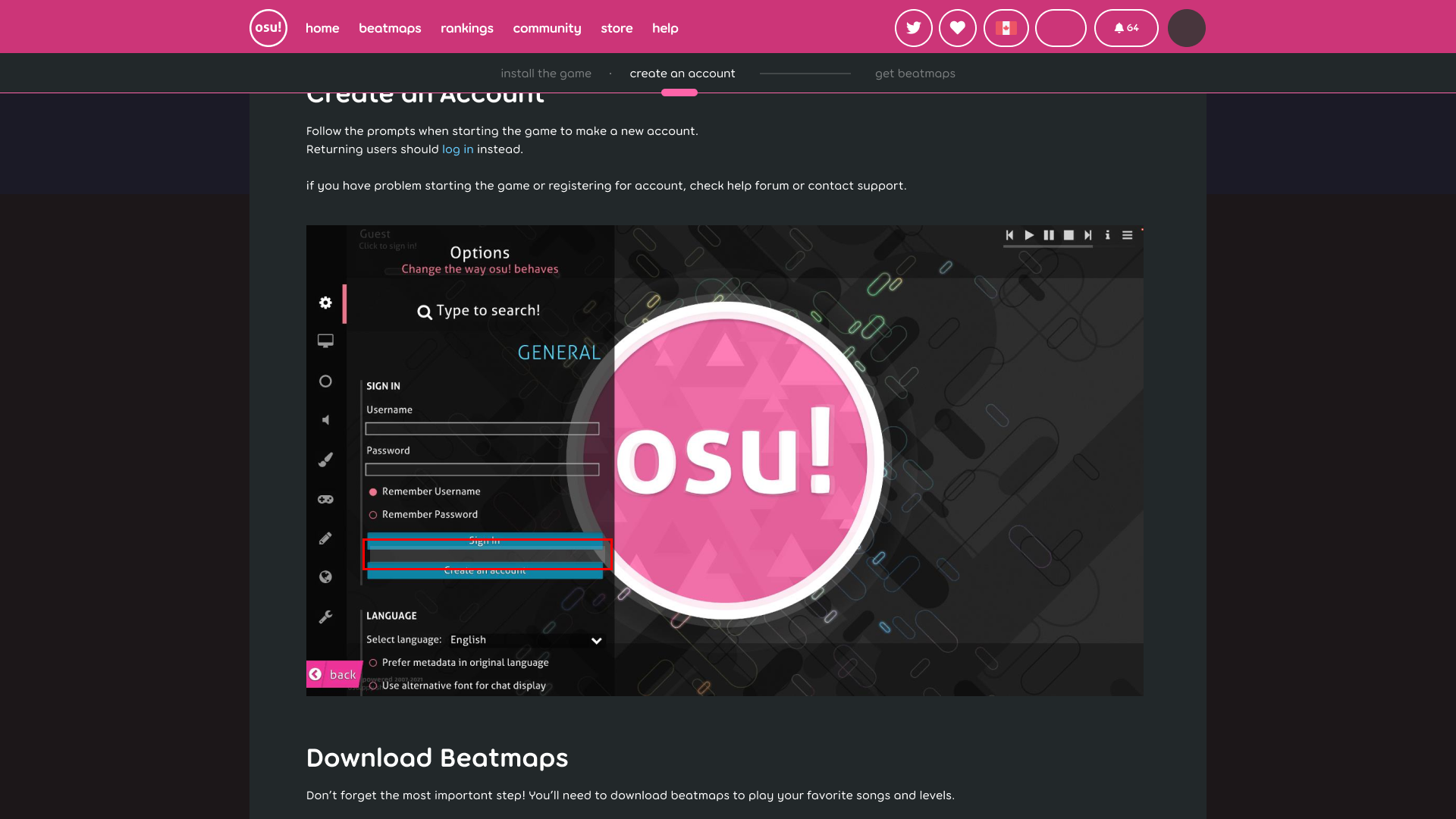
Task: Open notifications showing 64 alerts
Action: tap(1125, 27)
